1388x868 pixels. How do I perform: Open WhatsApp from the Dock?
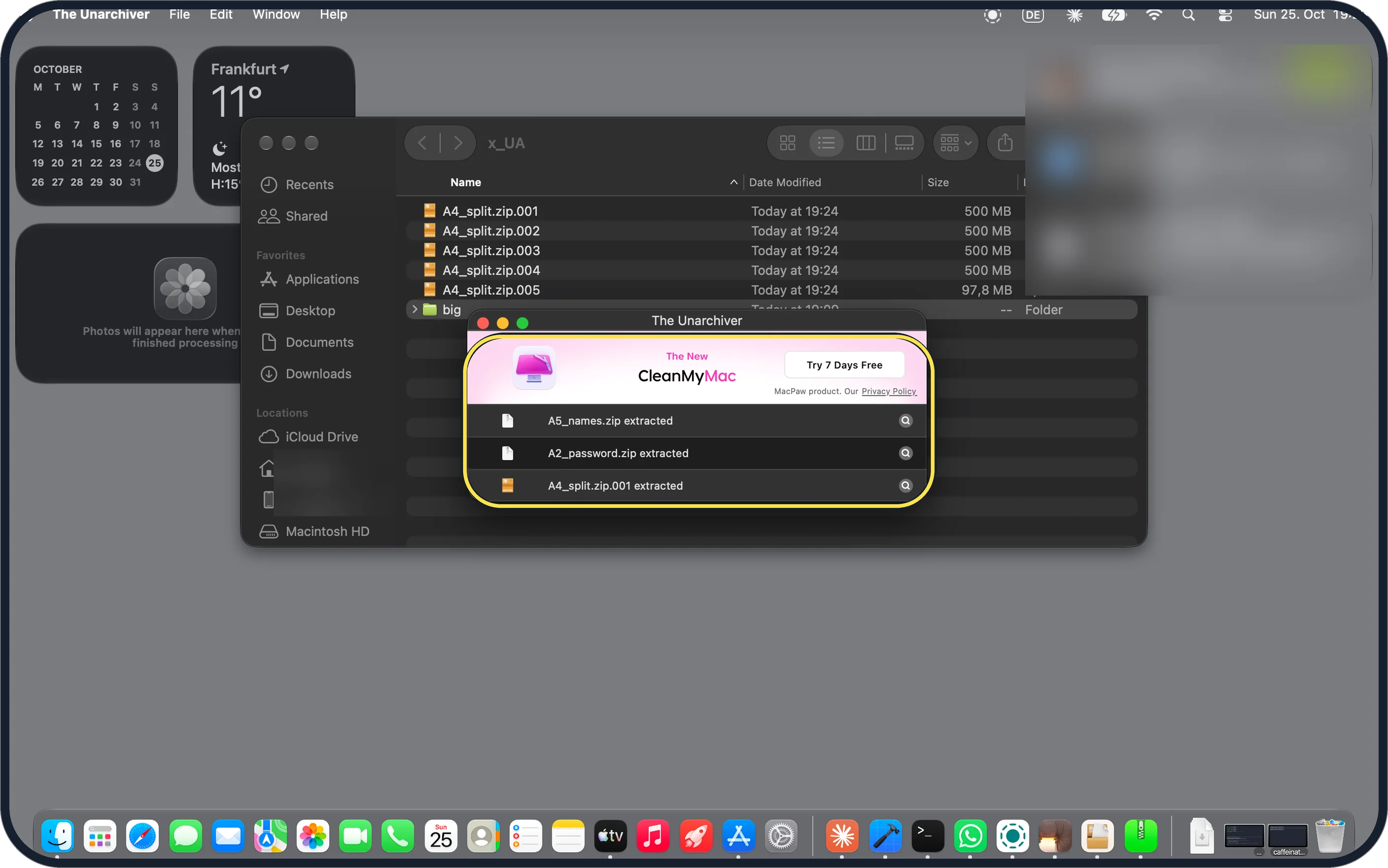(x=970, y=836)
